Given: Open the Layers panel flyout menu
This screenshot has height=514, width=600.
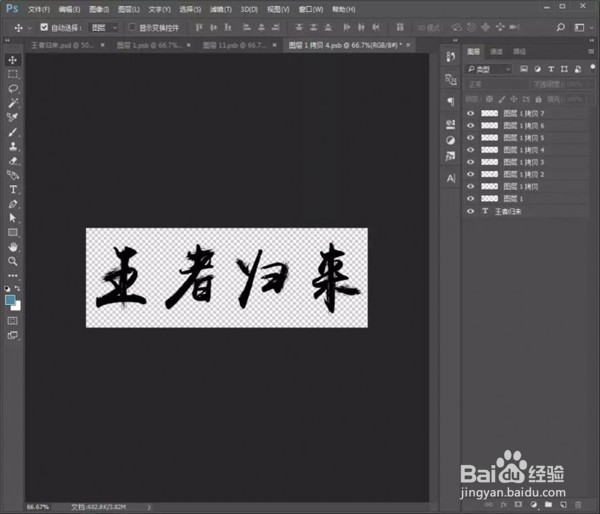Looking at the screenshot, I should (591, 51).
